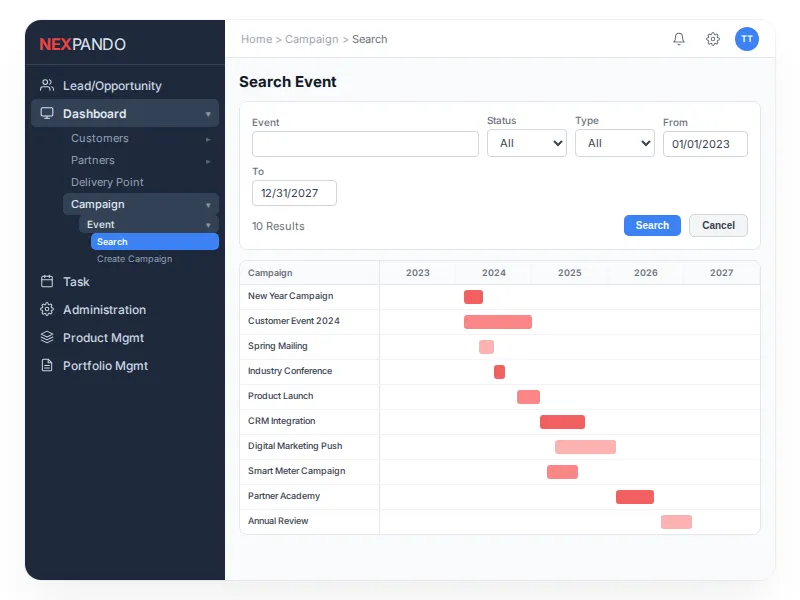Expand the Customers submenu arrow

tap(208, 139)
